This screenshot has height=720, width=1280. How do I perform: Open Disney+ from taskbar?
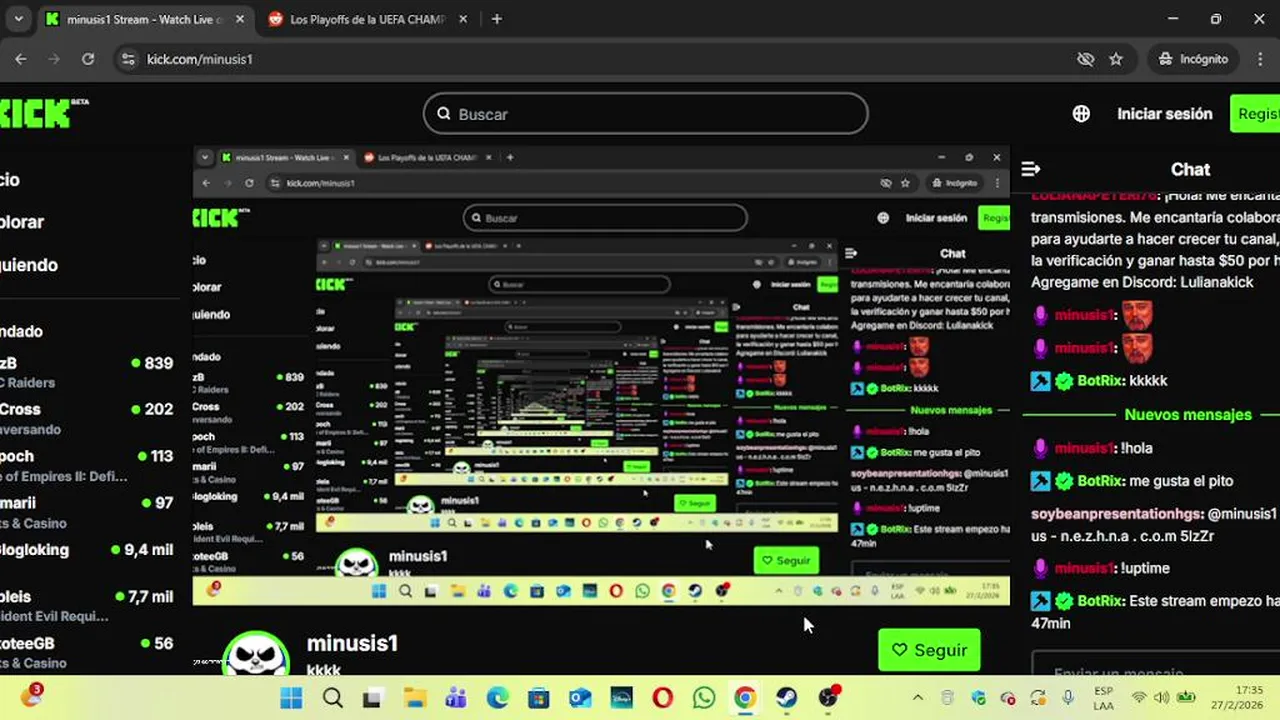point(621,698)
